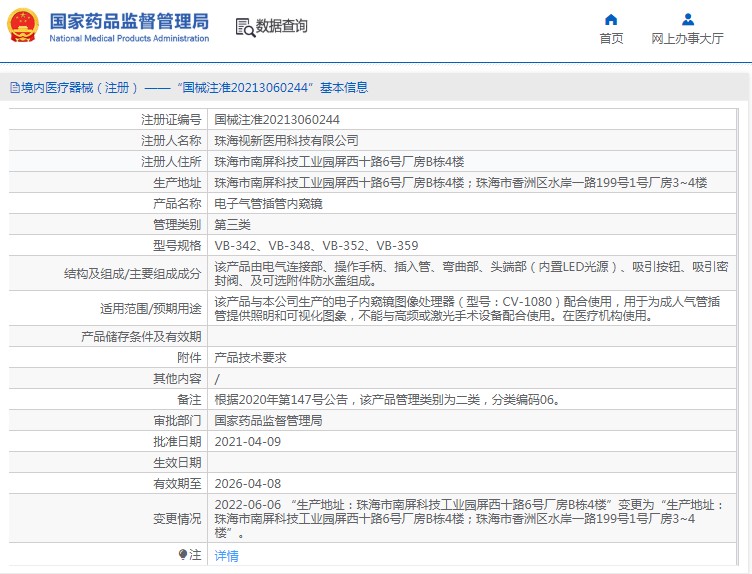Click the 网上办事大厅 person icon

click(688, 19)
